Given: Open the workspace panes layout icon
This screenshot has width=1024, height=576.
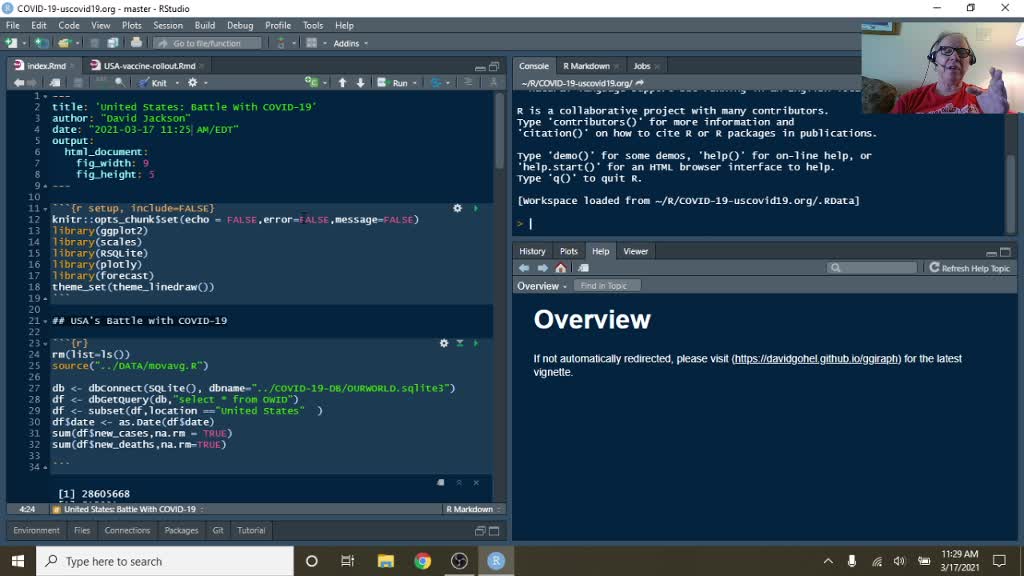Looking at the screenshot, I should click(312, 43).
